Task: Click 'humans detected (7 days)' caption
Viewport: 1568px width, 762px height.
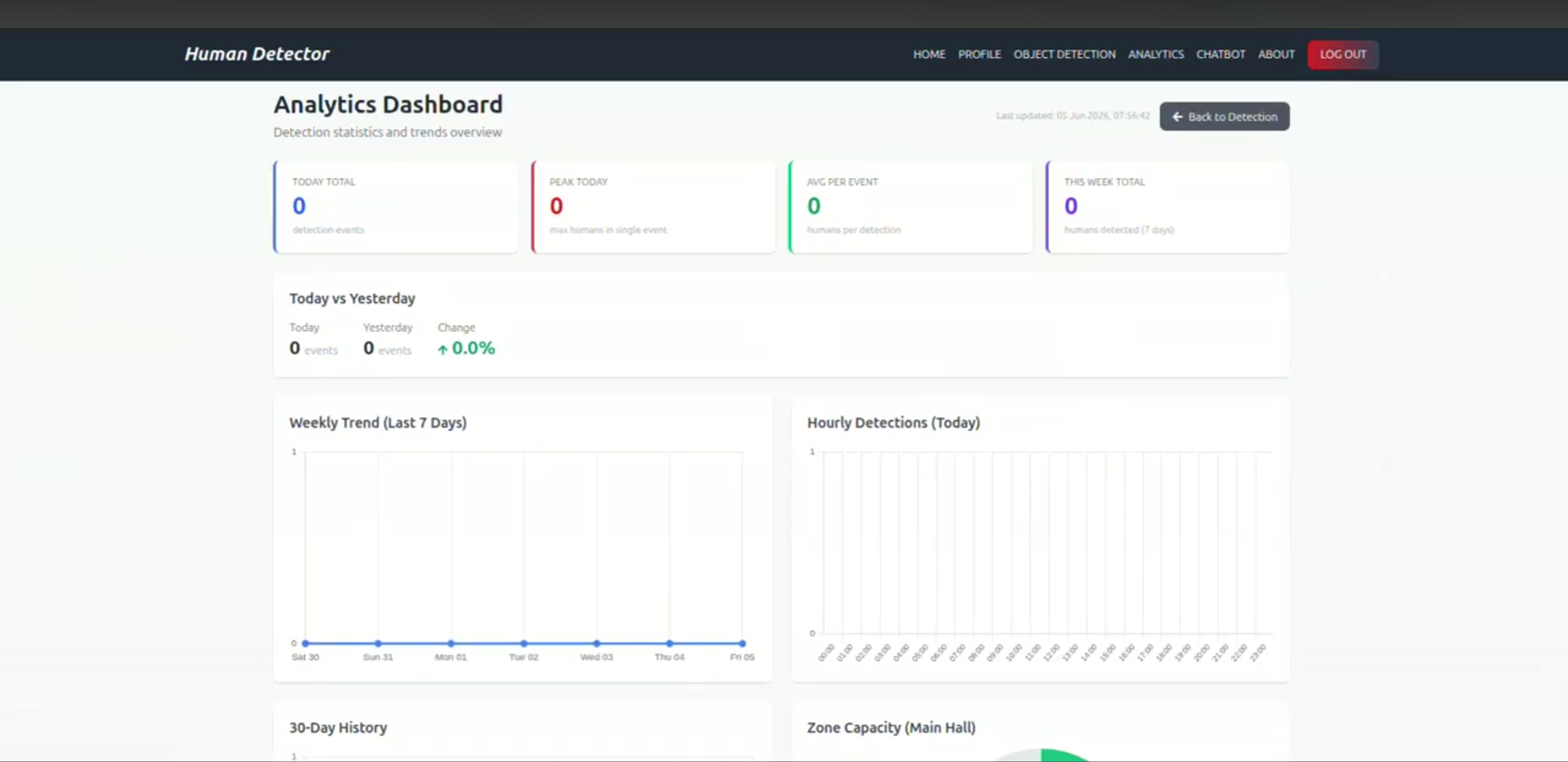Action: click(x=1119, y=229)
